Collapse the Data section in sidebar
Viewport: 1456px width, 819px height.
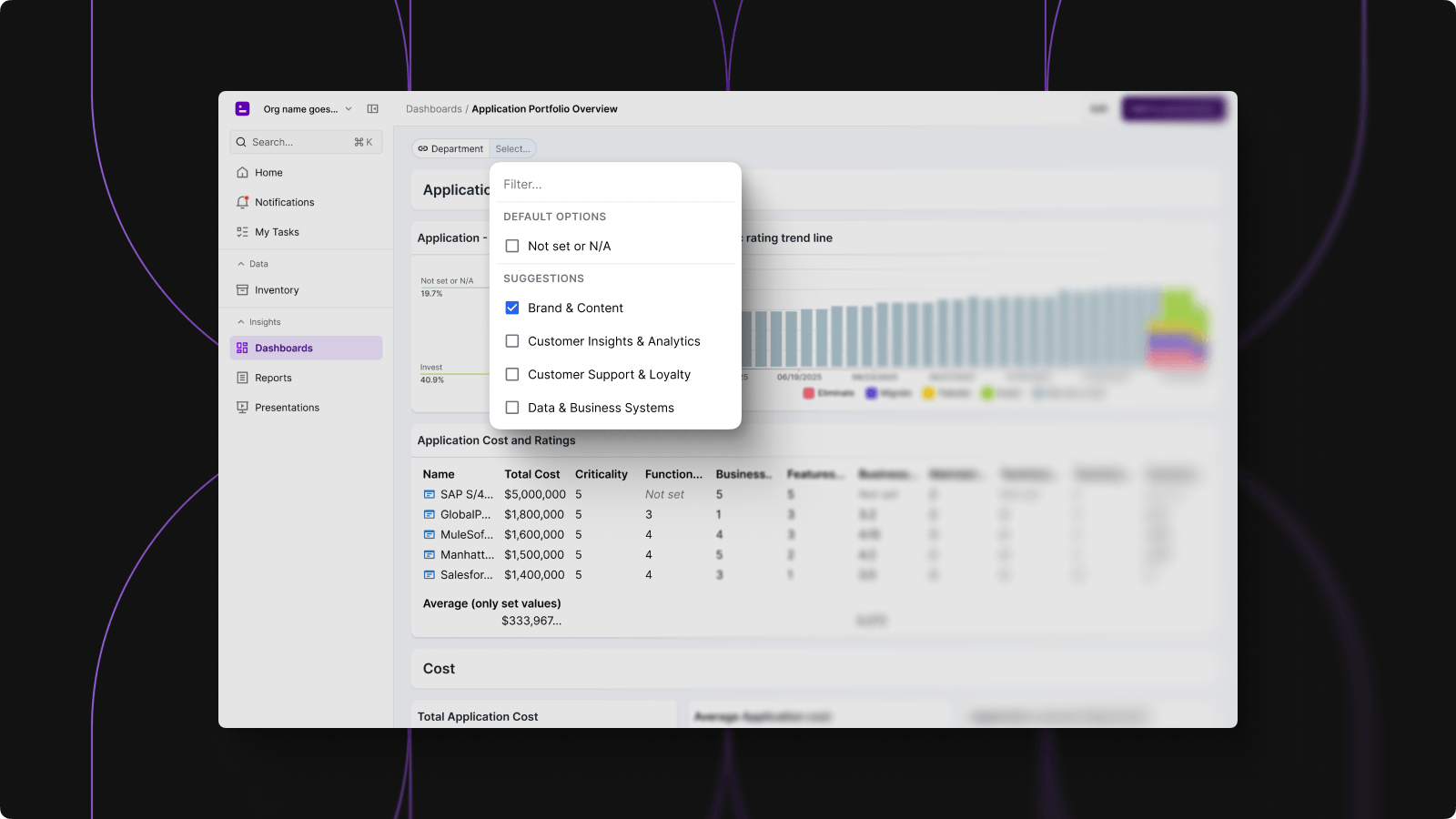(241, 264)
